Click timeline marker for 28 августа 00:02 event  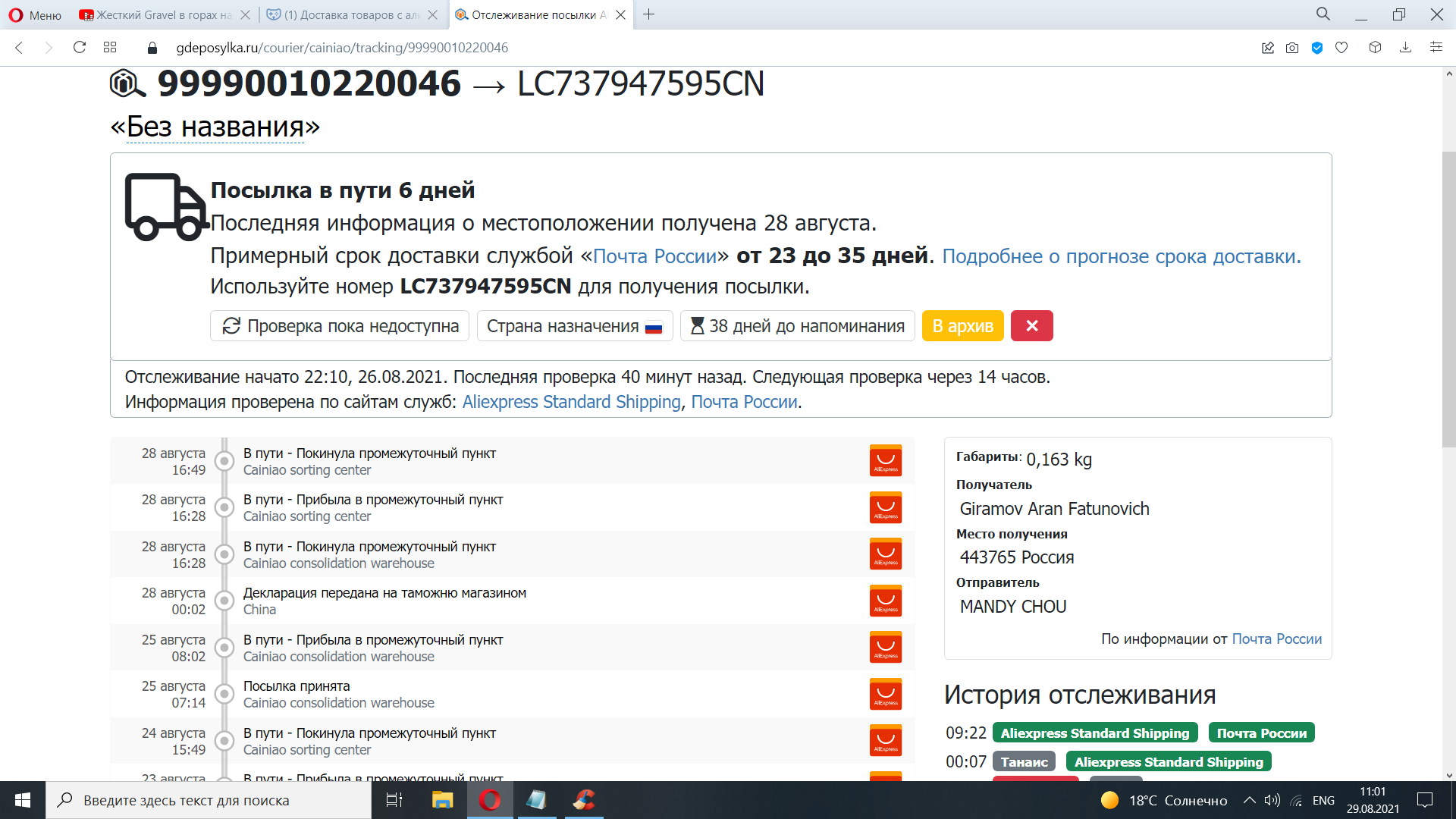pyautogui.click(x=224, y=601)
